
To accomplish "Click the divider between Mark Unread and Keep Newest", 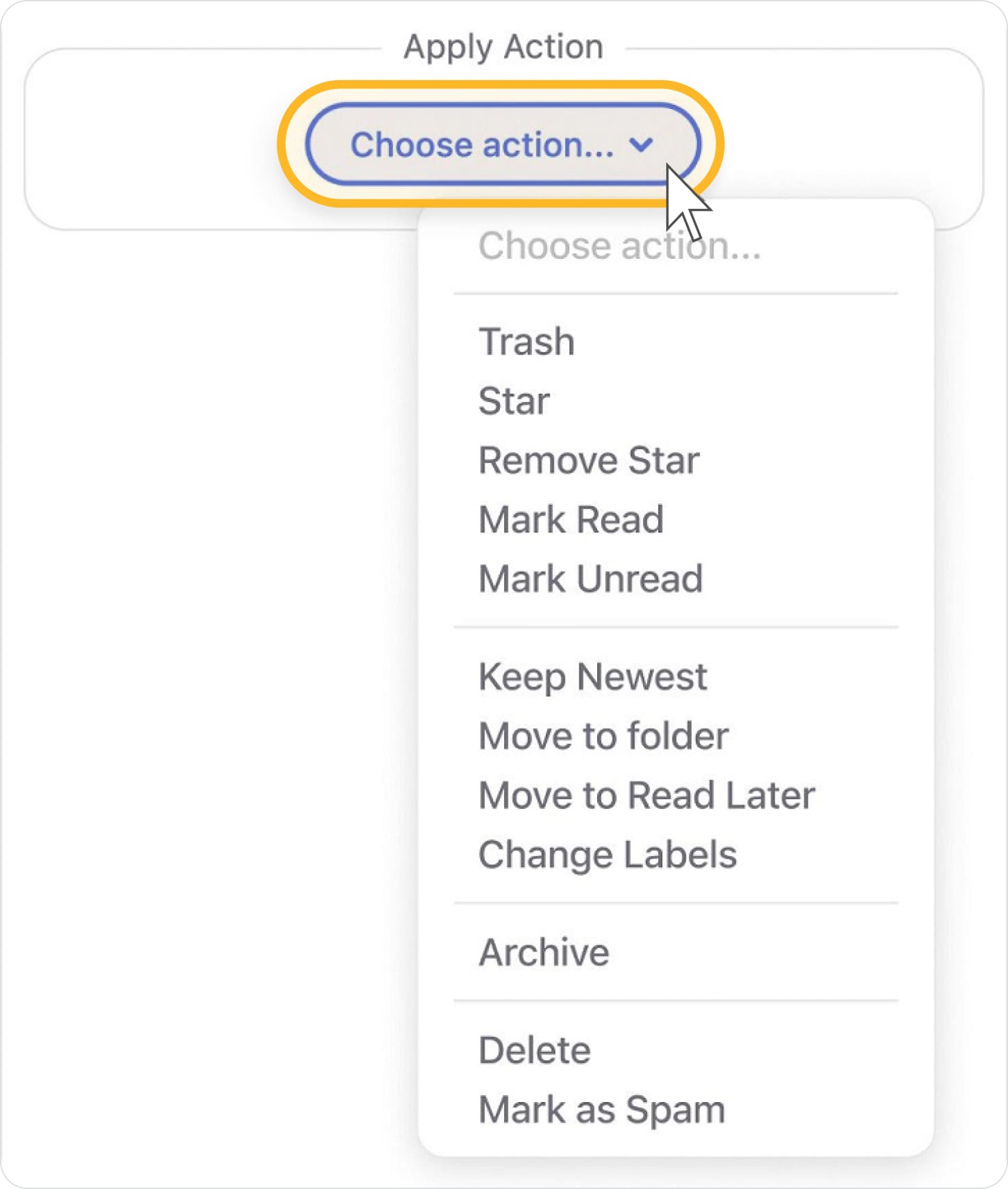I will (676, 627).
